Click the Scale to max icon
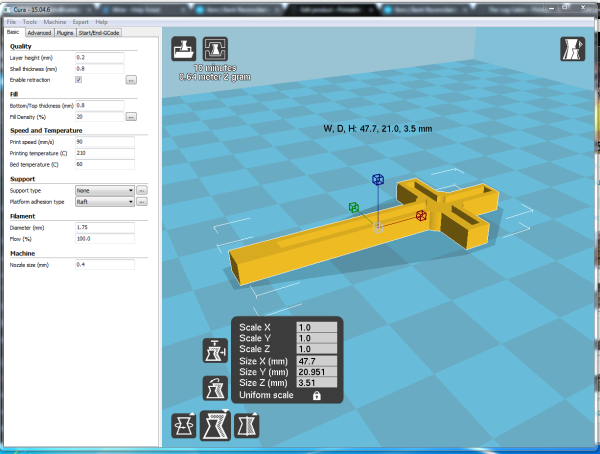The height and width of the screenshot is (454, 600). click(215, 352)
